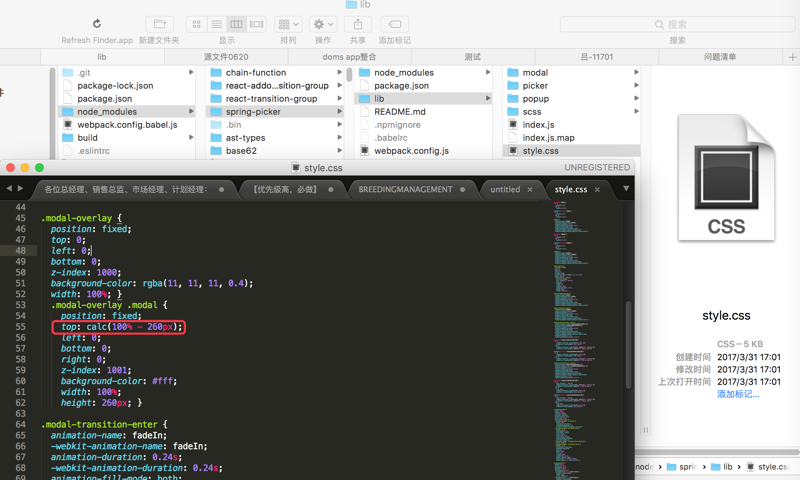The image size is (800, 480).
Task: Select the modal folder
Action: [x=572, y=72]
